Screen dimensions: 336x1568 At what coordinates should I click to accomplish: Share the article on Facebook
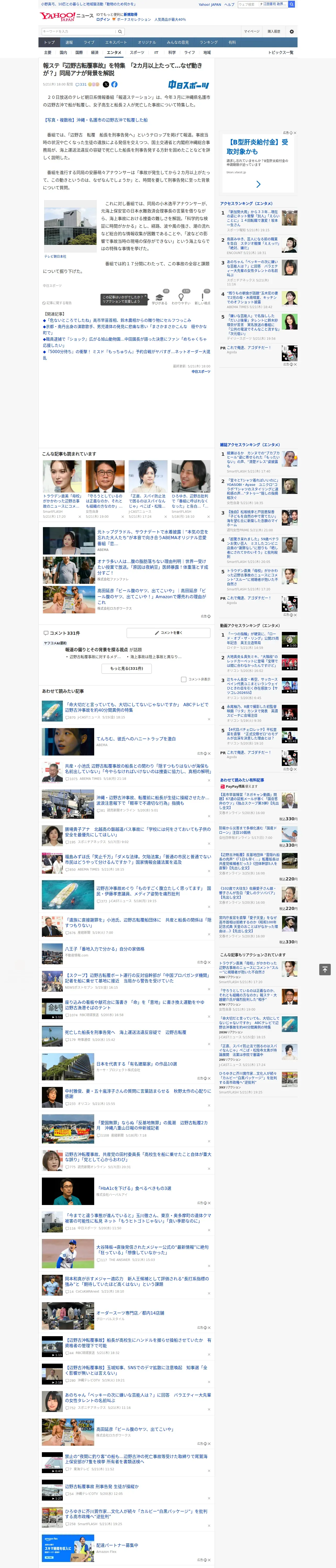114,85
